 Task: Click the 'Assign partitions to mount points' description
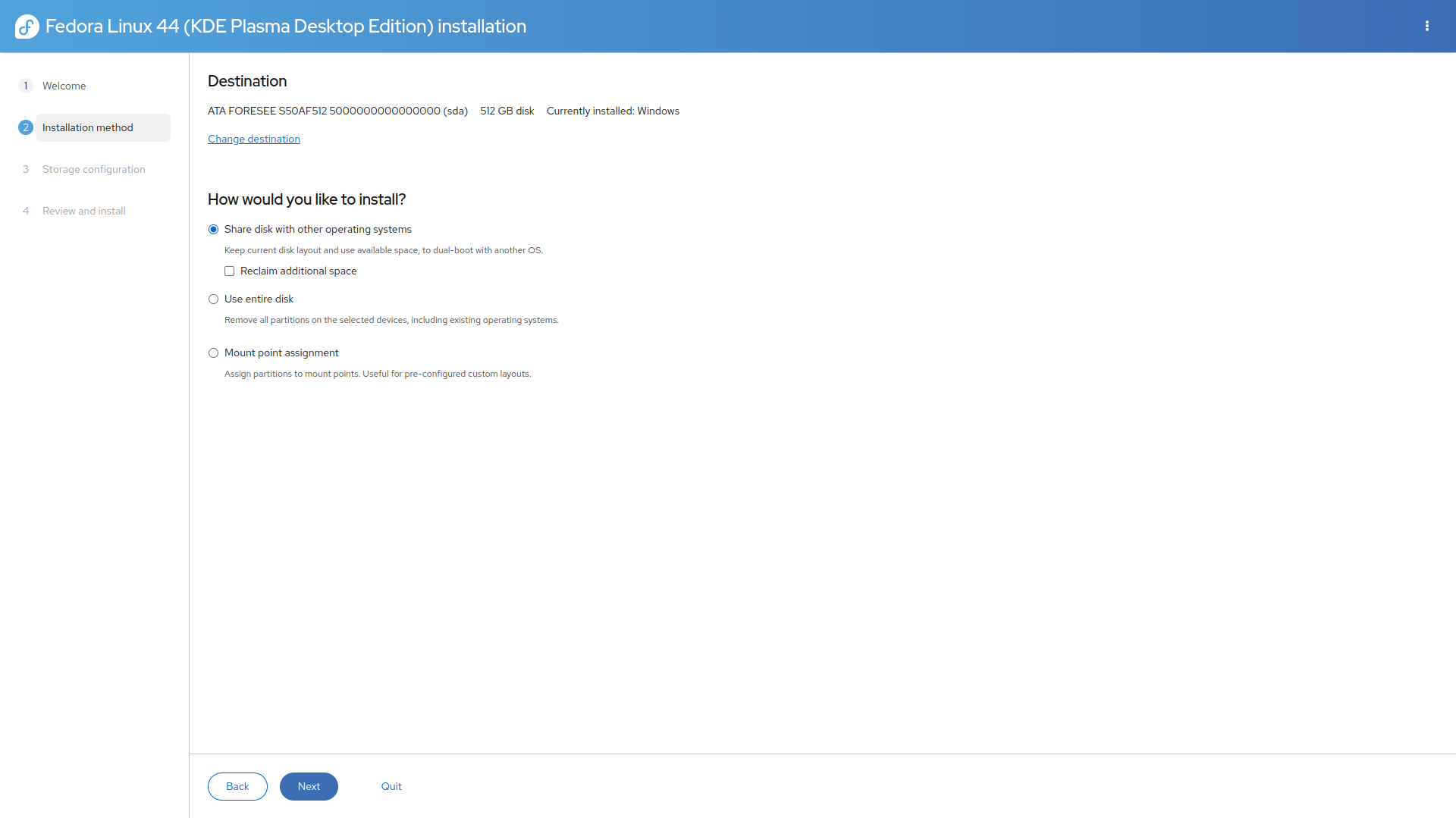coord(378,374)
